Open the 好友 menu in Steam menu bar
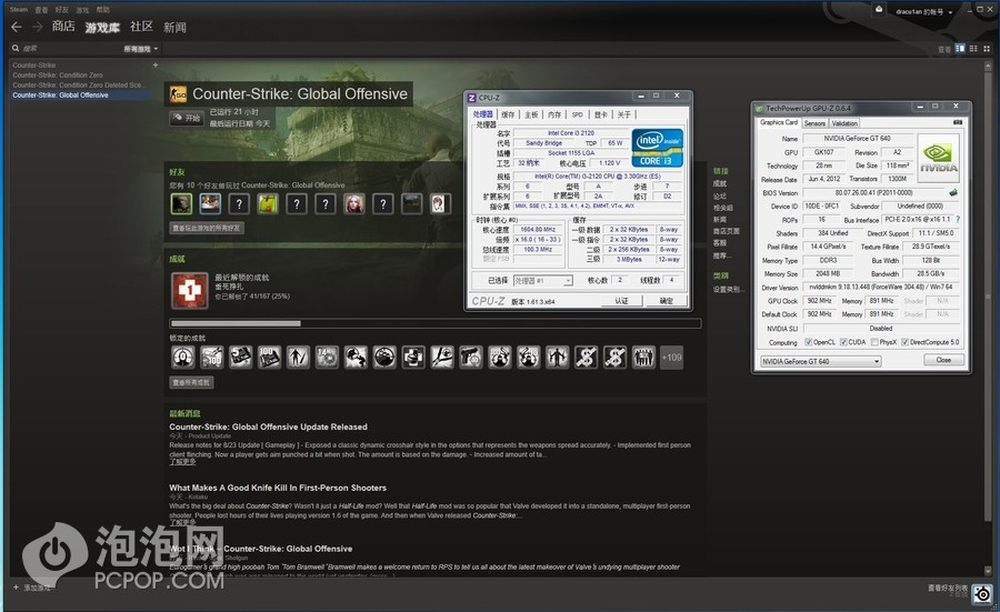 point(62,10)
